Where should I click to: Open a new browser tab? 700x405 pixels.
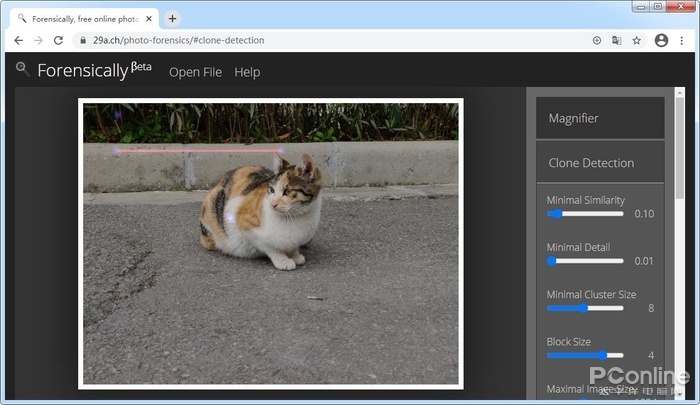click(172, 18)
